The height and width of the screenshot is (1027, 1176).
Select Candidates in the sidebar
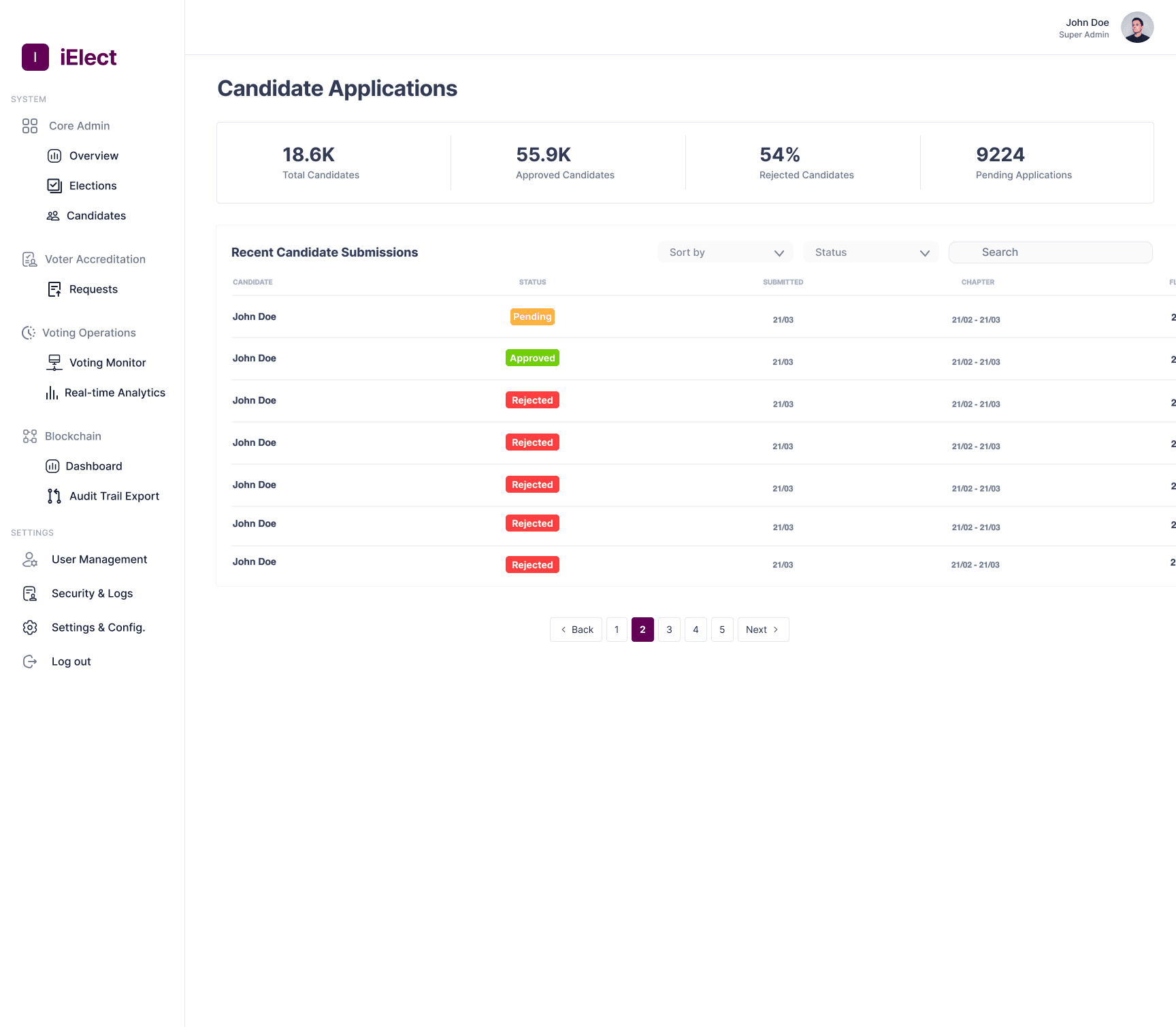(x=96, y=216)
